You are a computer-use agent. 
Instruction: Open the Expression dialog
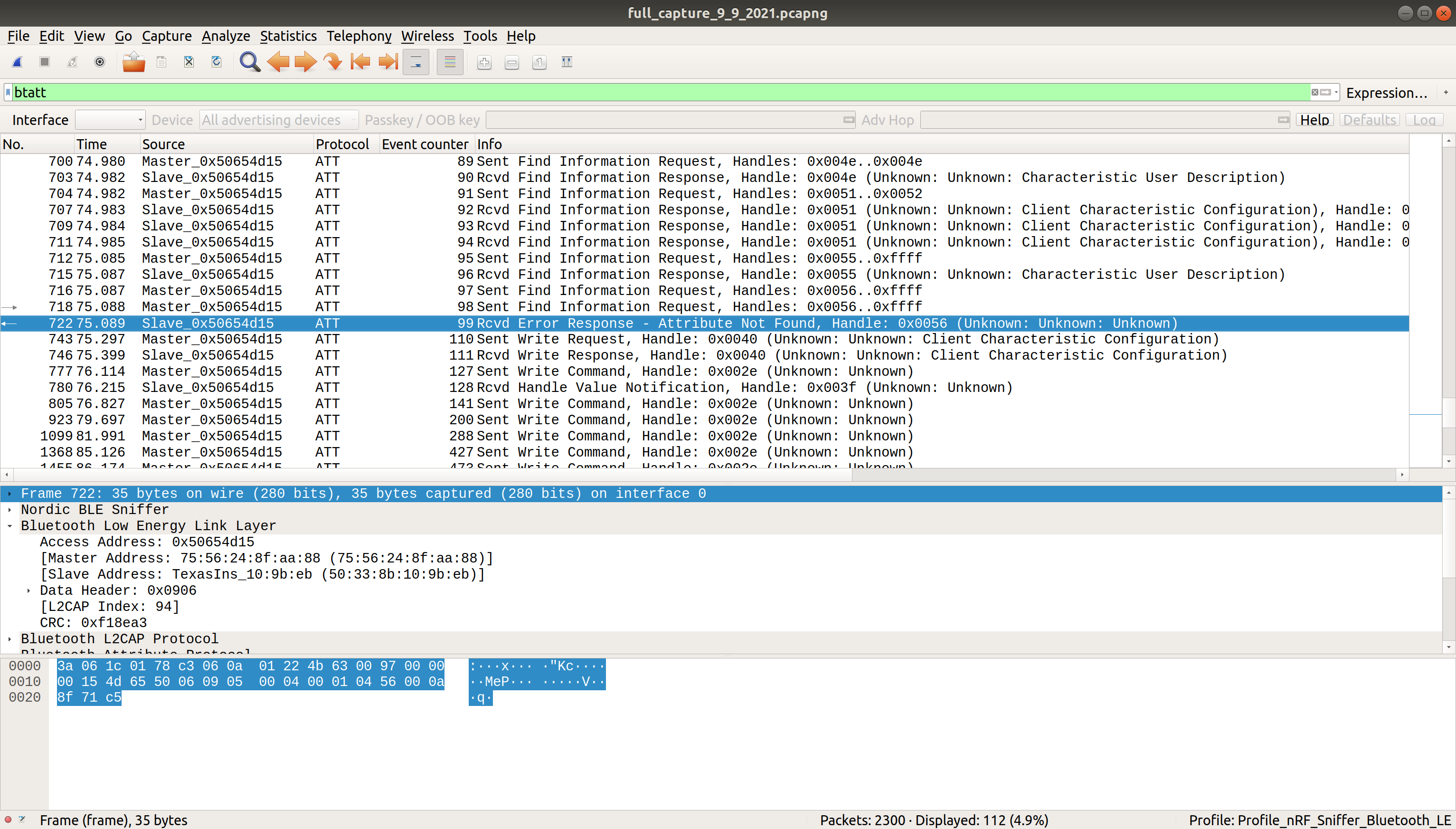pyautogui.click(x=1387, y=93)
